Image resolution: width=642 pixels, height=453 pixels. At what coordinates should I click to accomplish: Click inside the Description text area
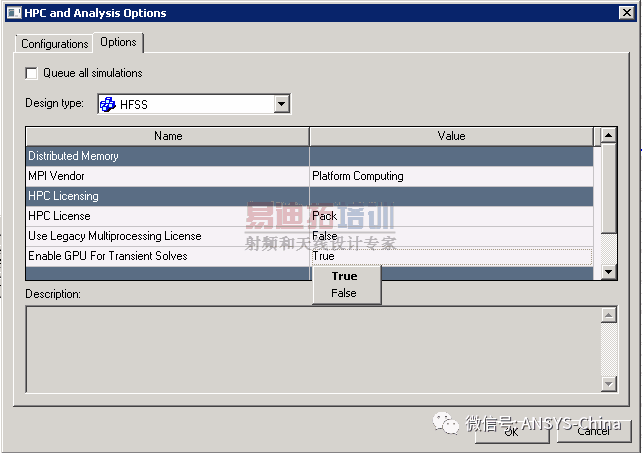(313, 349)
